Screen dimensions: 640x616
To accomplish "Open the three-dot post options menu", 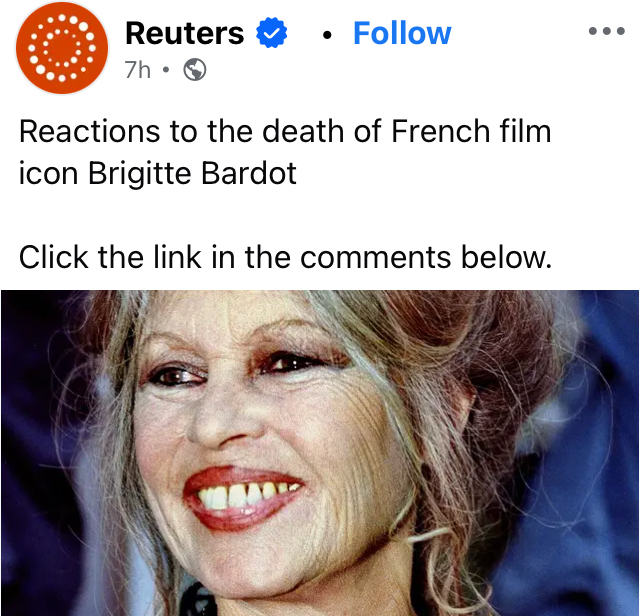I will (x=607, y=31).
